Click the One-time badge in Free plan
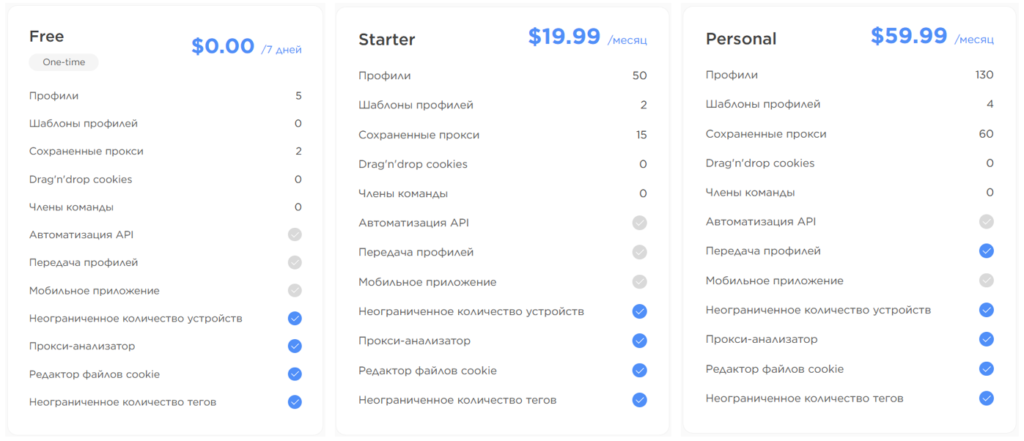The width and height of the screenshot is (1024, 441). click(x=63, y=62)
